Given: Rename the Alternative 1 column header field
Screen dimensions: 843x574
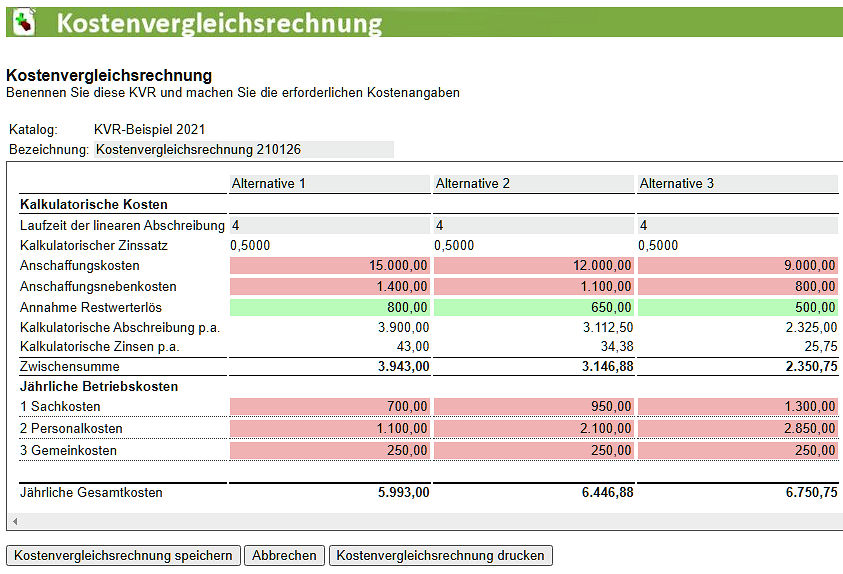Looking at the screenshot, I should point(330,184).
